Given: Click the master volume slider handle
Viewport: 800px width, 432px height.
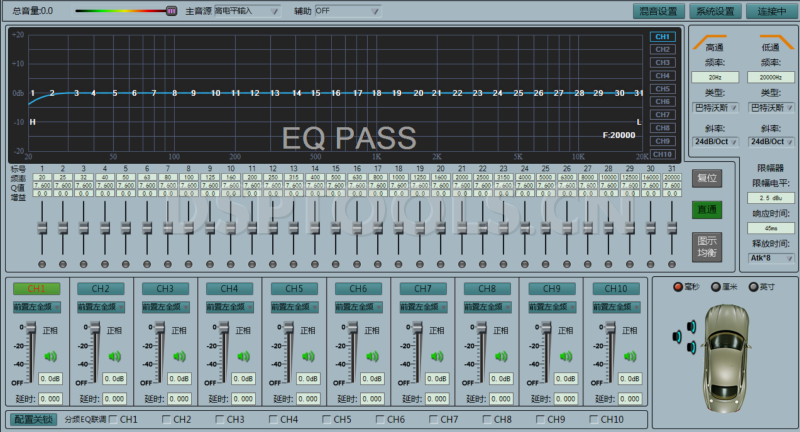Looking at the screenshot, I should click(x=171, y=11).
